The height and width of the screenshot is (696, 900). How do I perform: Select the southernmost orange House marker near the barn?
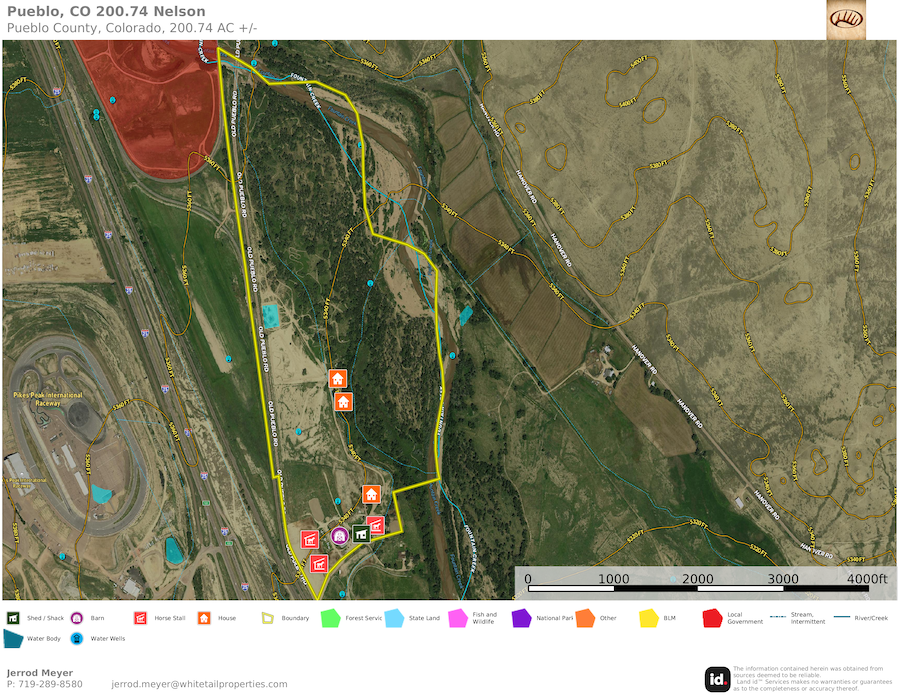pyautogui.click(x=371, y=495)
